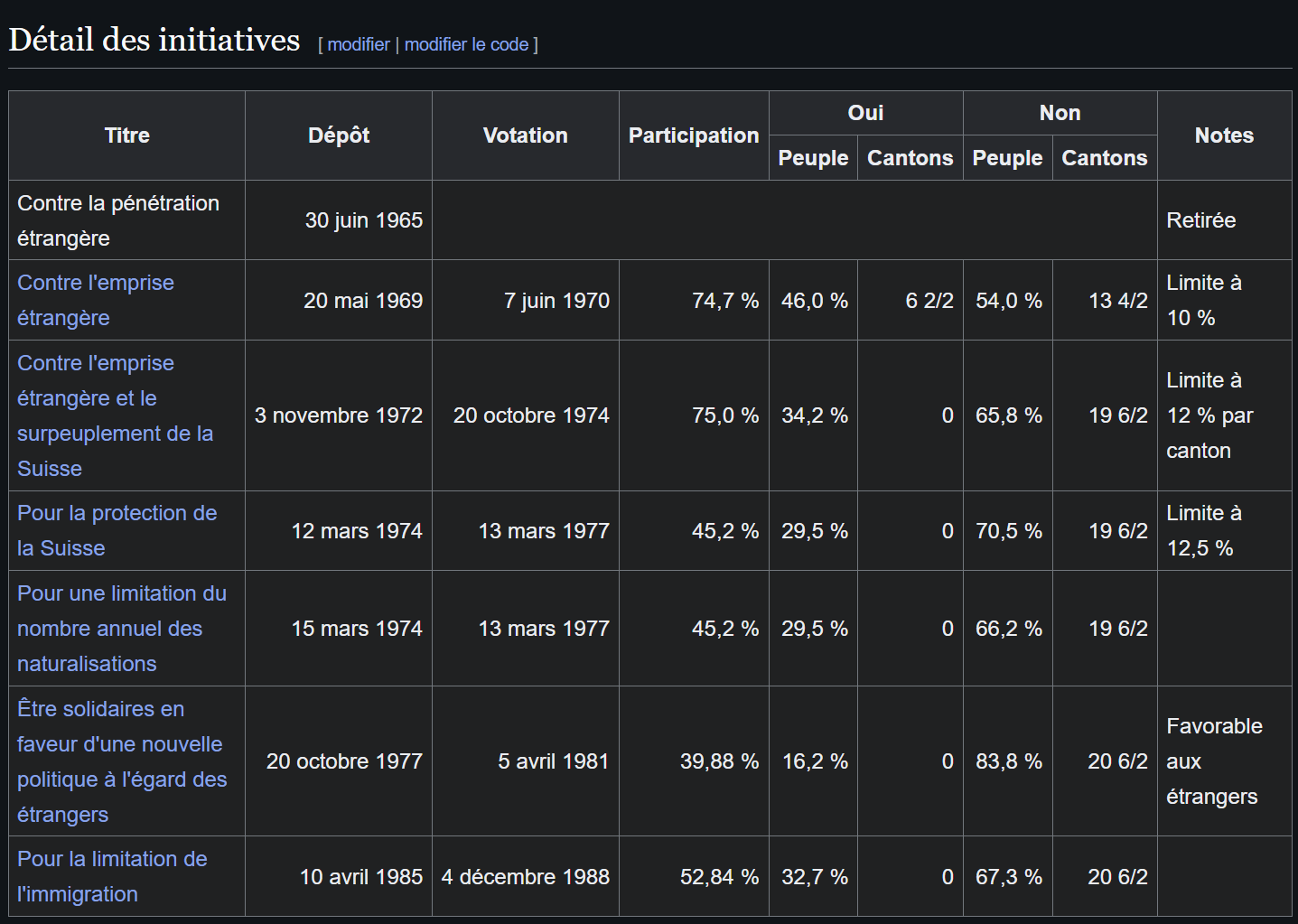
Task: Click the '6 2/2' cantons cell
Action: 910,301
